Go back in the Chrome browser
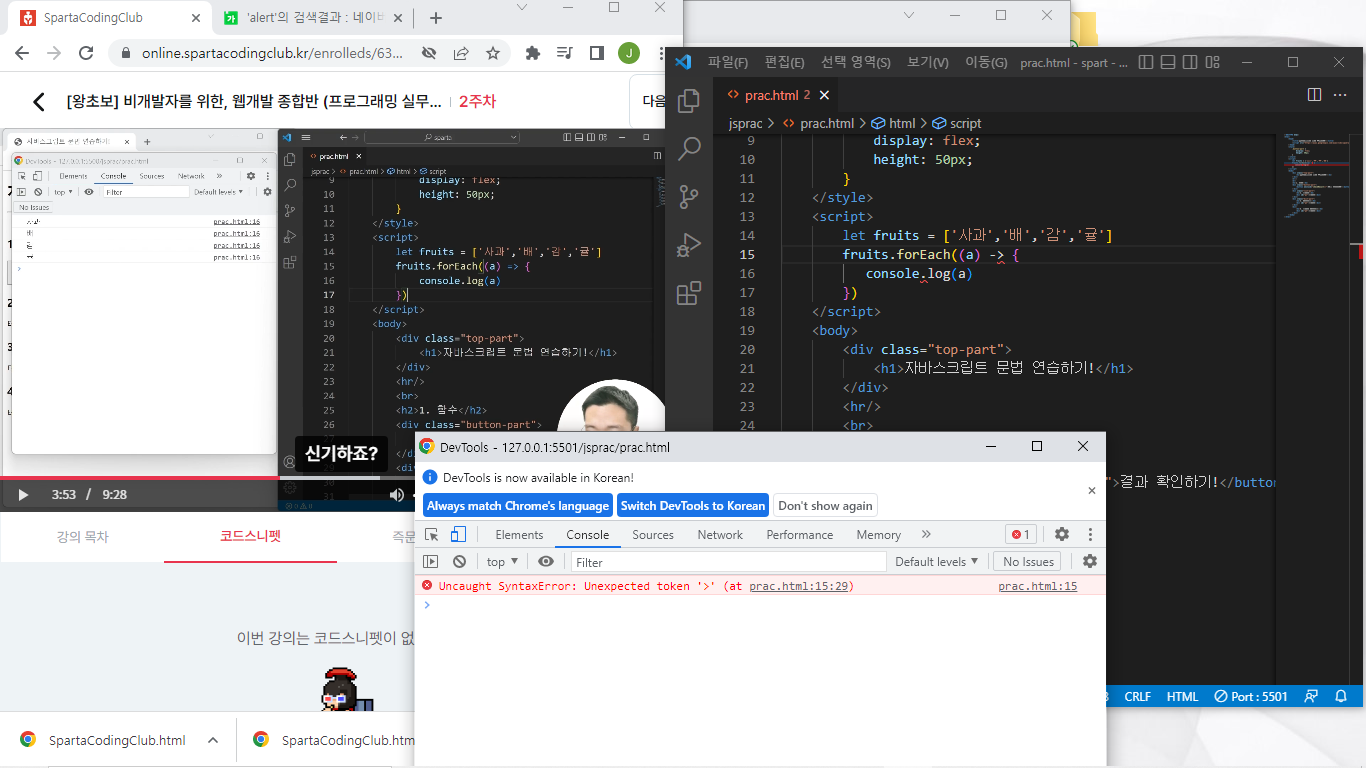Viewport: 1366px width, 768px height. pos(22,53)
